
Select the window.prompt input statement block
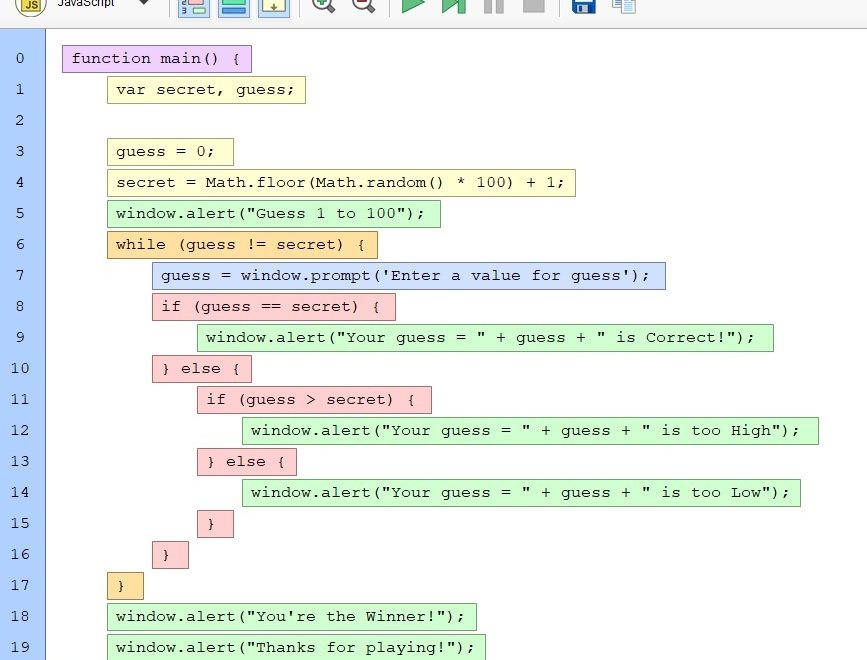(x=408, y=276)
